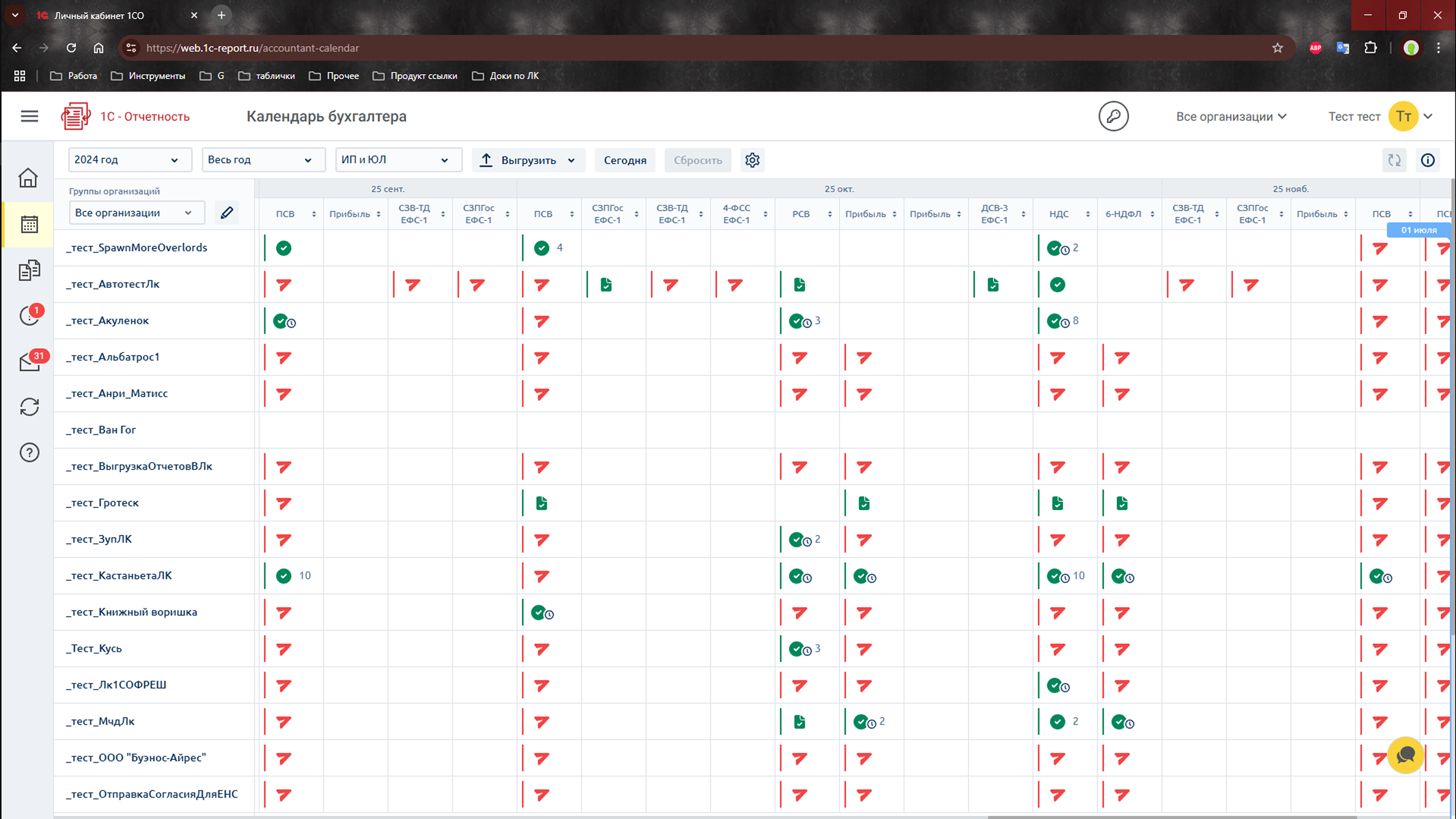1456x819 pixels.
Task: Open the help question mark sidebar icon
Action: pyautogui.click(x=29, y=452)
